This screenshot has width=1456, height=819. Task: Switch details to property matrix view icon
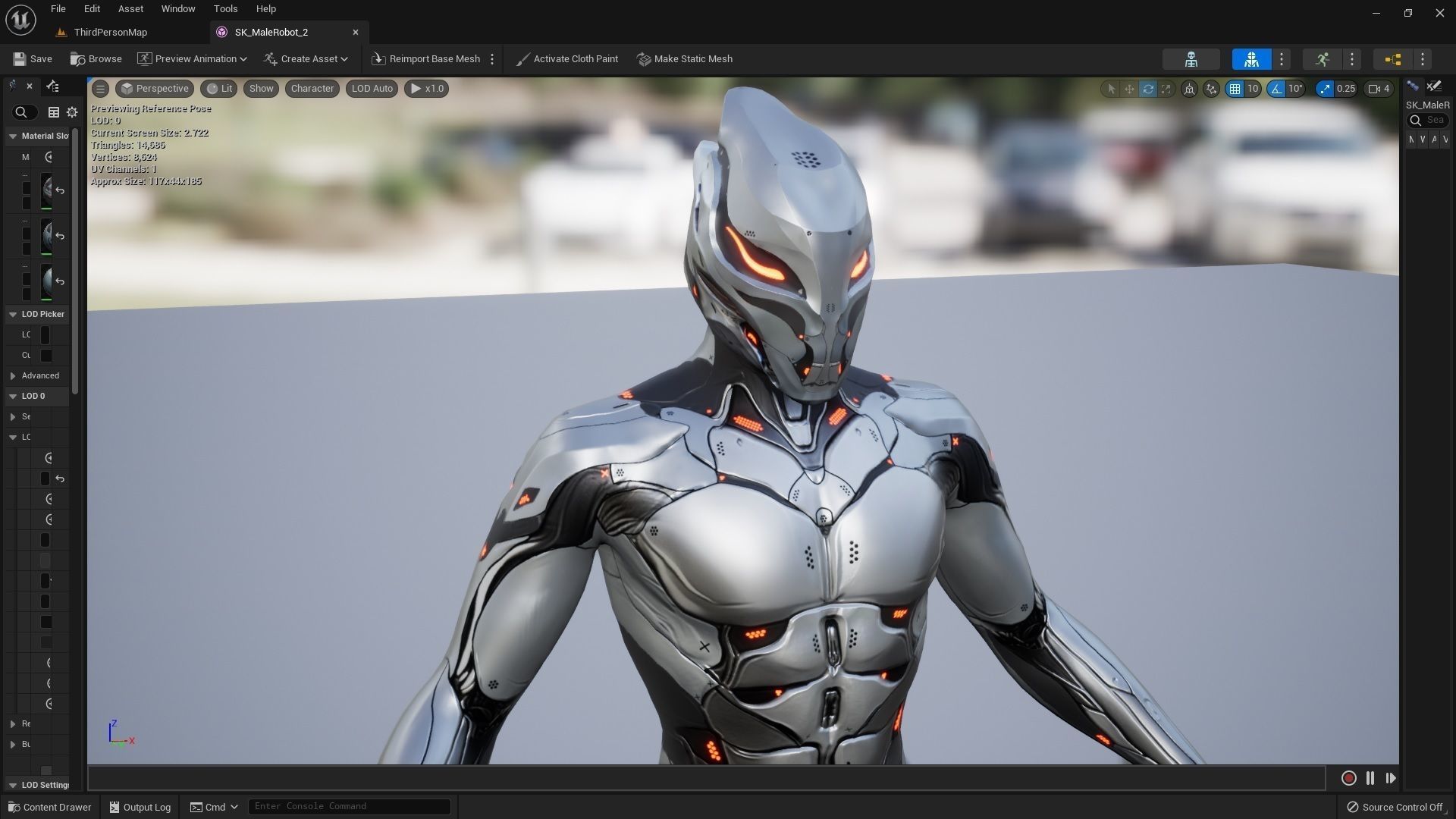[x=54, y=112]
